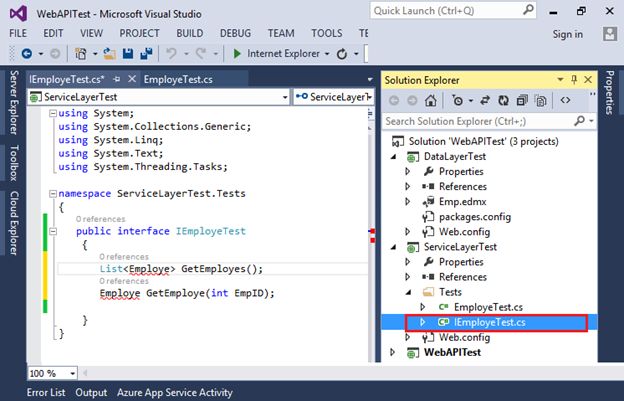Click the Solution Explorer search magnifier icon
Viewport: 624px width, 401px height.
[x=580, y=121]
